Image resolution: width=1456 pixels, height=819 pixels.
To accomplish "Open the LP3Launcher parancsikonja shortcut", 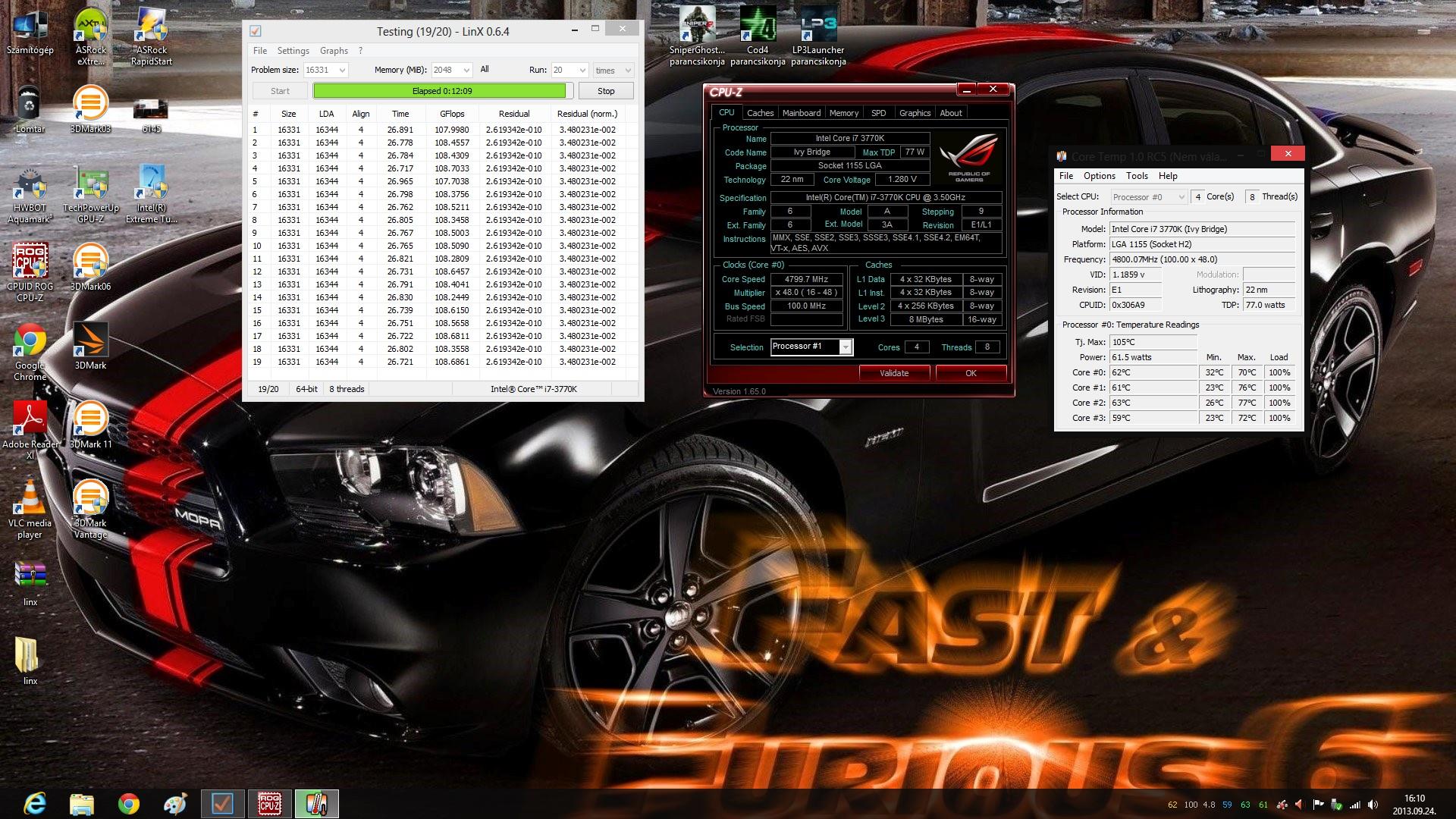I will [x=818, y=36].
